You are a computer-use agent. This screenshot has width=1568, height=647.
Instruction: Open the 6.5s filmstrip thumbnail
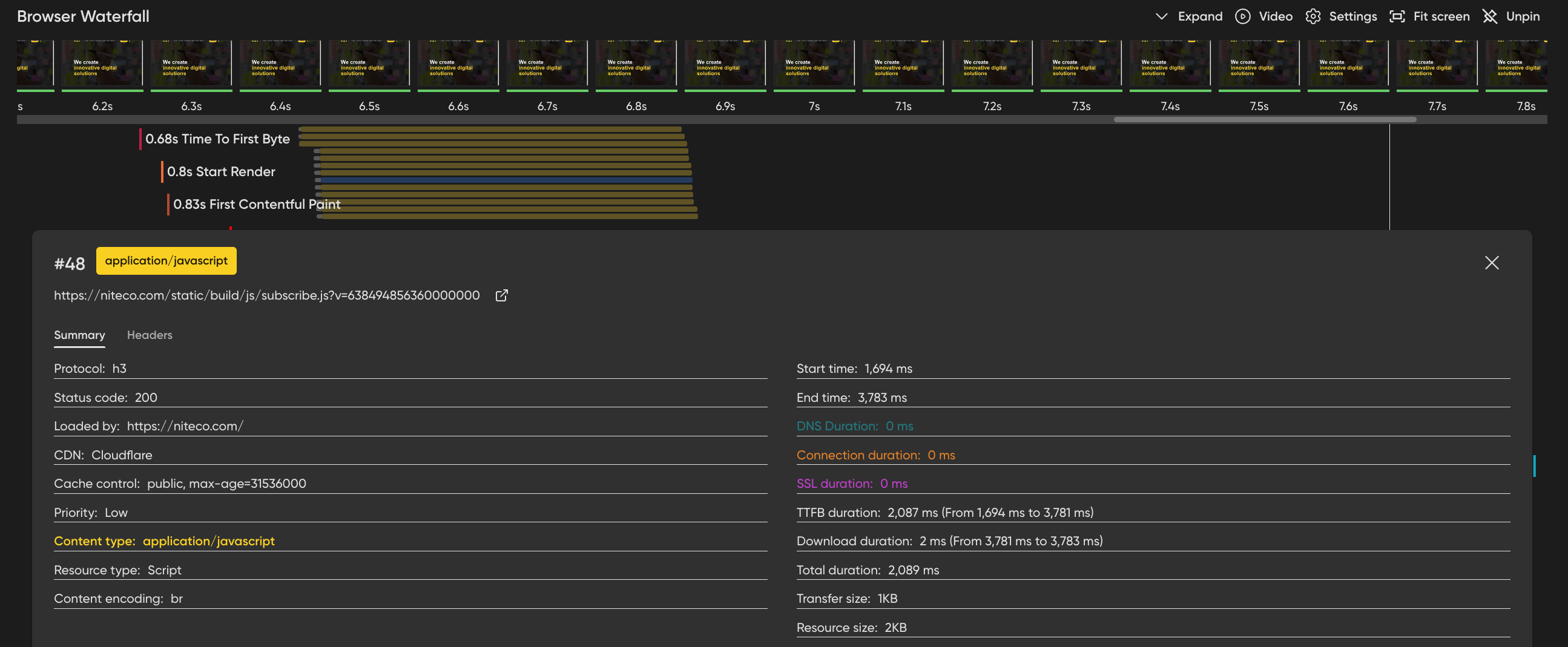[x=369, y=63]
